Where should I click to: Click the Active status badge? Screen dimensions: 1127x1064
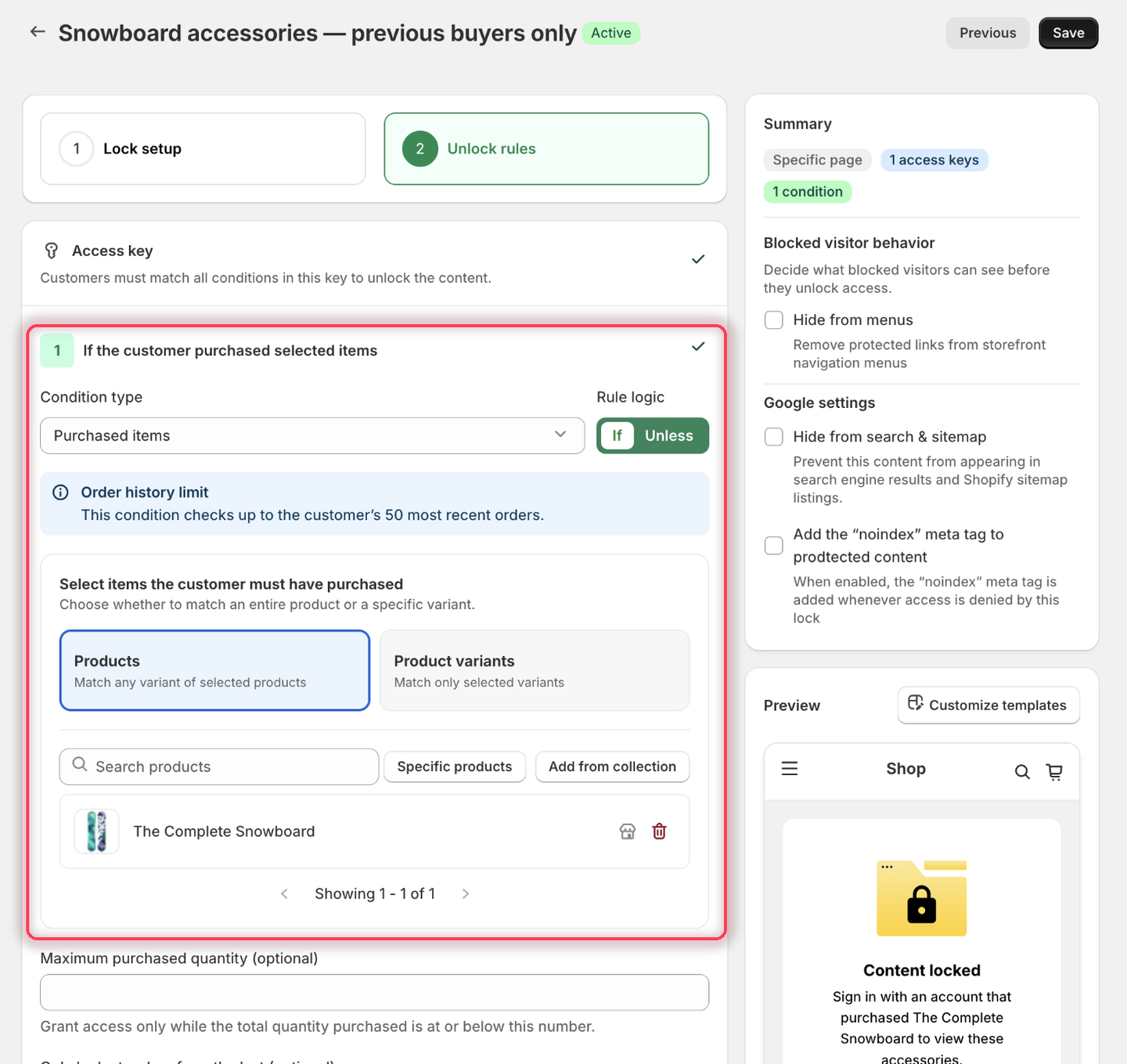611,33
